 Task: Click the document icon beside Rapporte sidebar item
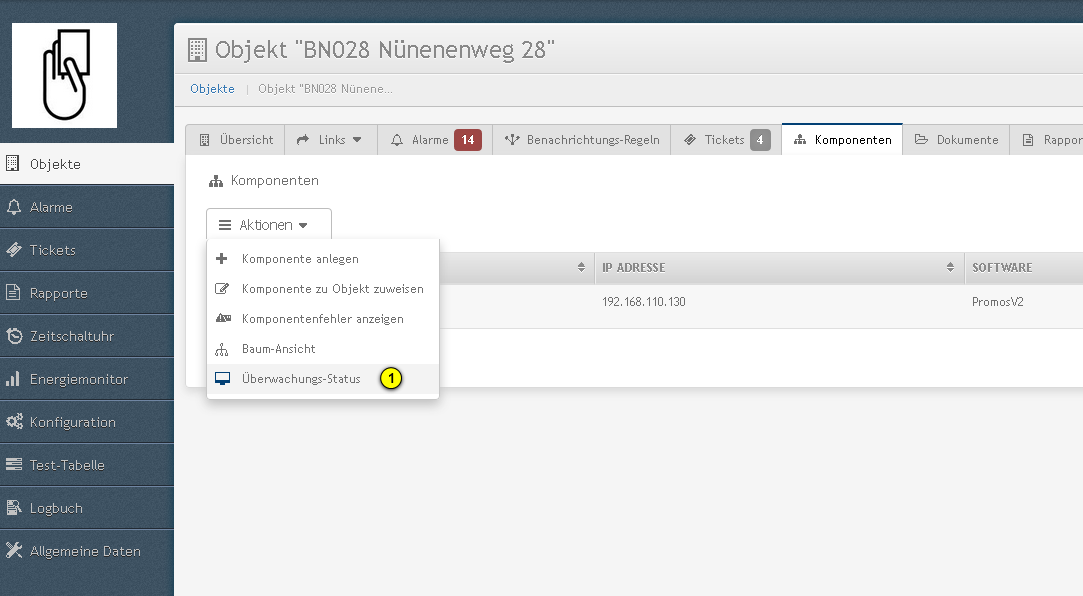pos(13,293)
